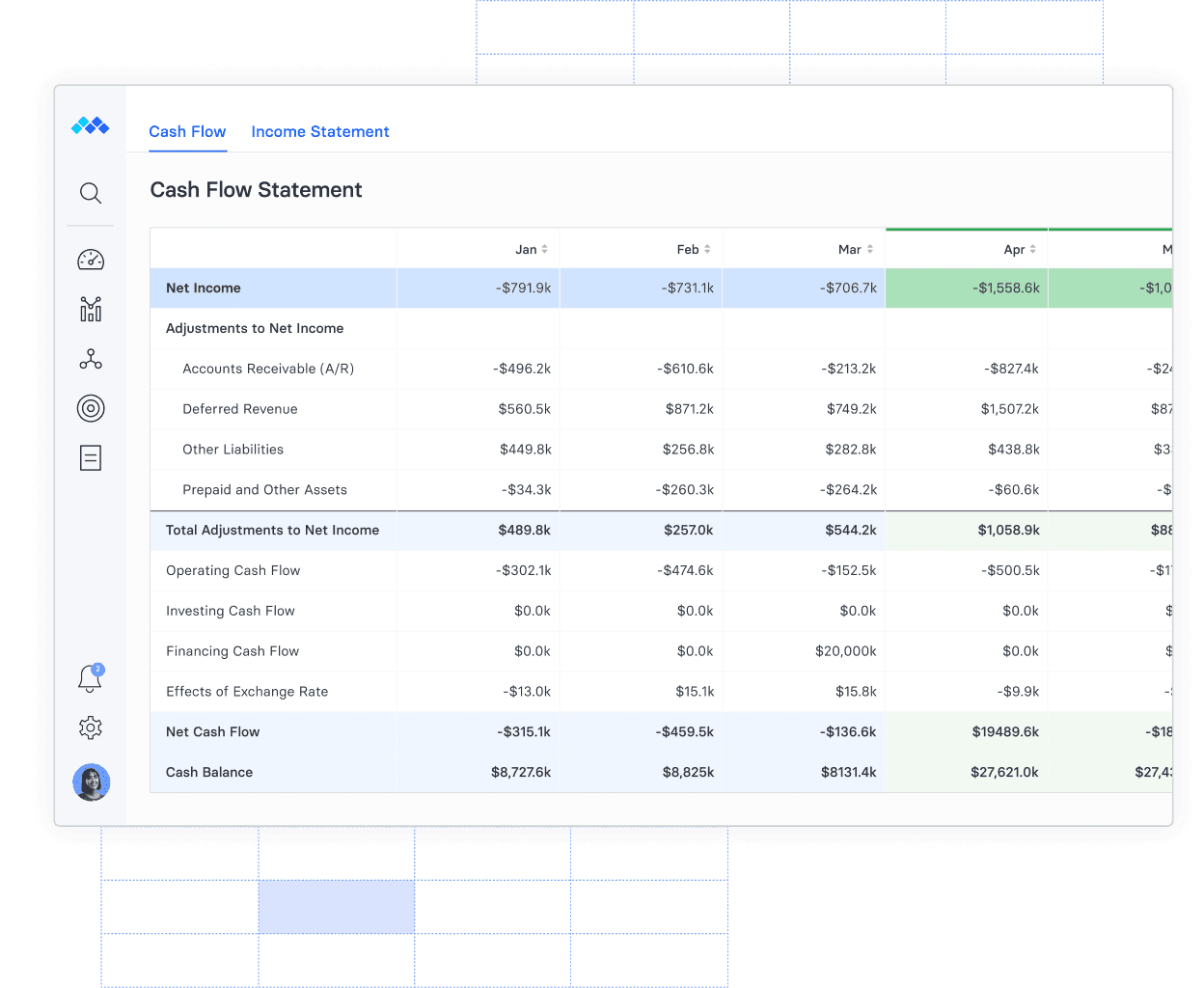The height and width of the screenshot is (988, 1204).
Task: Select the Cash Flow tab
Action: (x=187, y=131)
